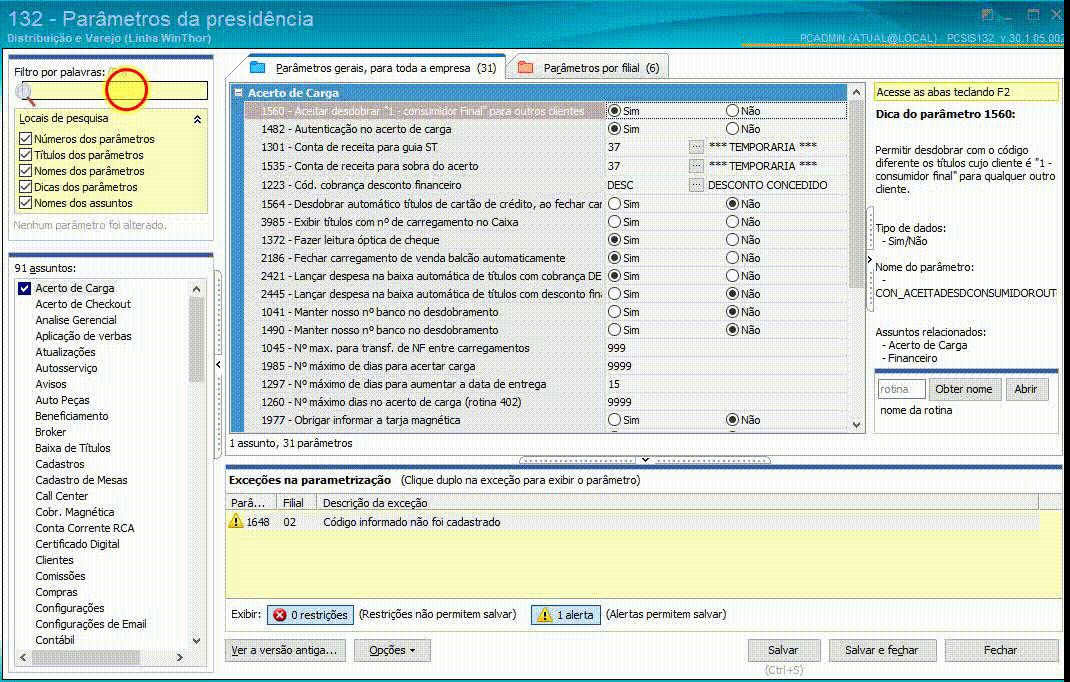Click the Fechar button
Viewport: 1070px width, 682px height.
pyautogui.click(x=1000, y=650)
